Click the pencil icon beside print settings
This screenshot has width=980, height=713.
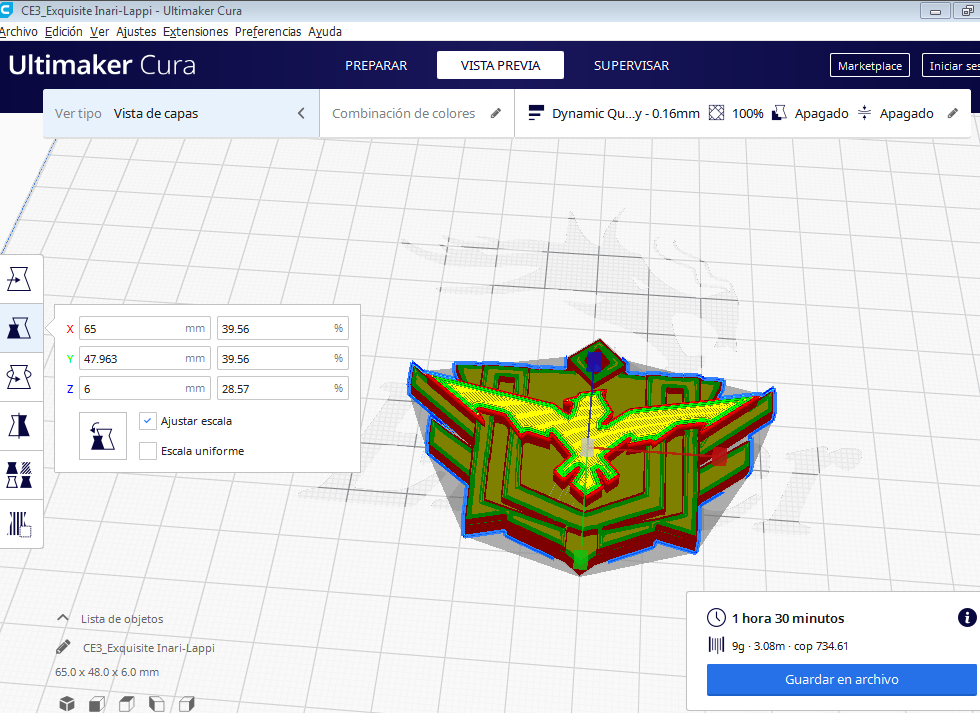(x=952, y=113)
